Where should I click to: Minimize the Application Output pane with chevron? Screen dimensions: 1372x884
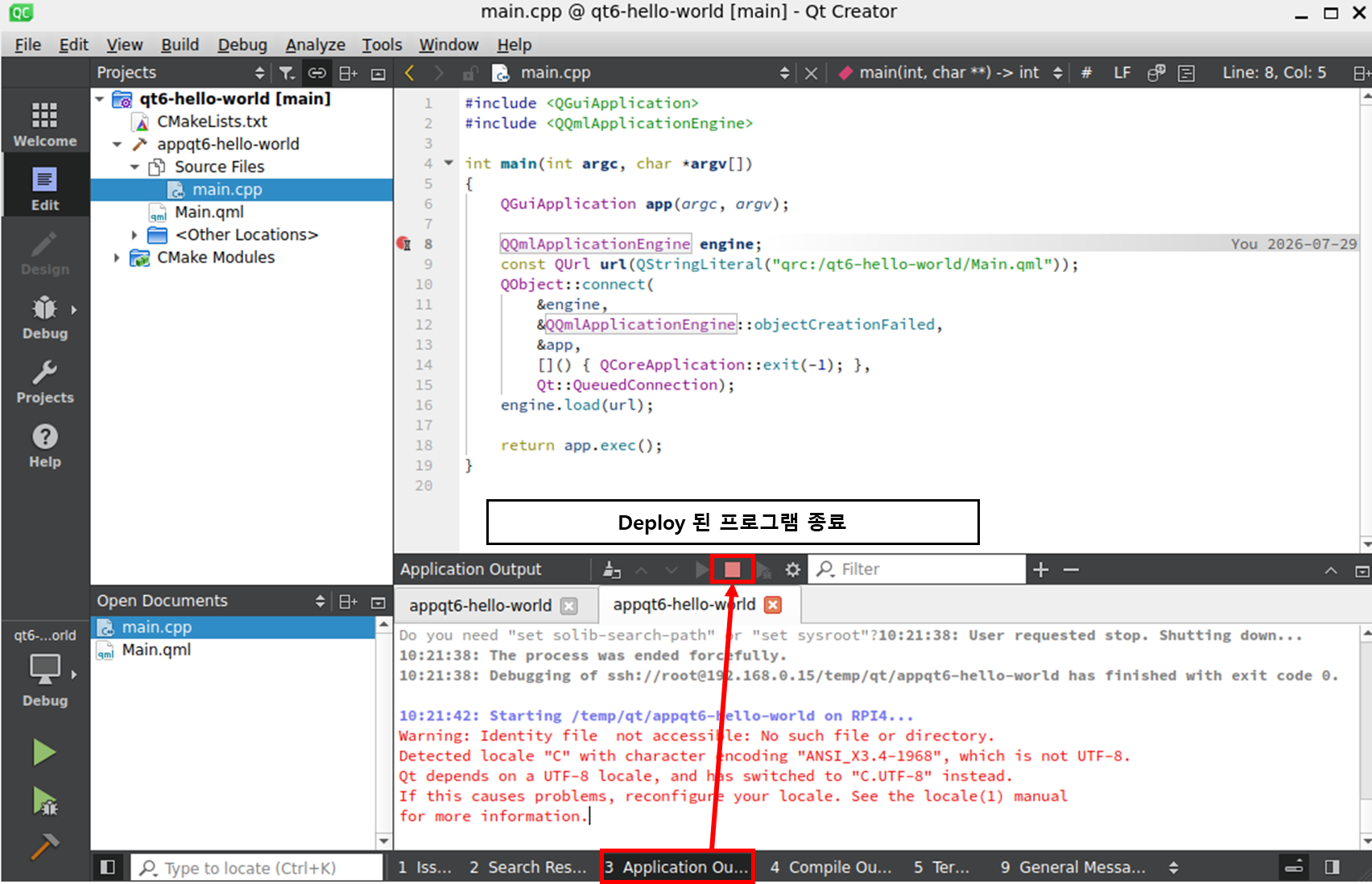[x=1331, y=571]
